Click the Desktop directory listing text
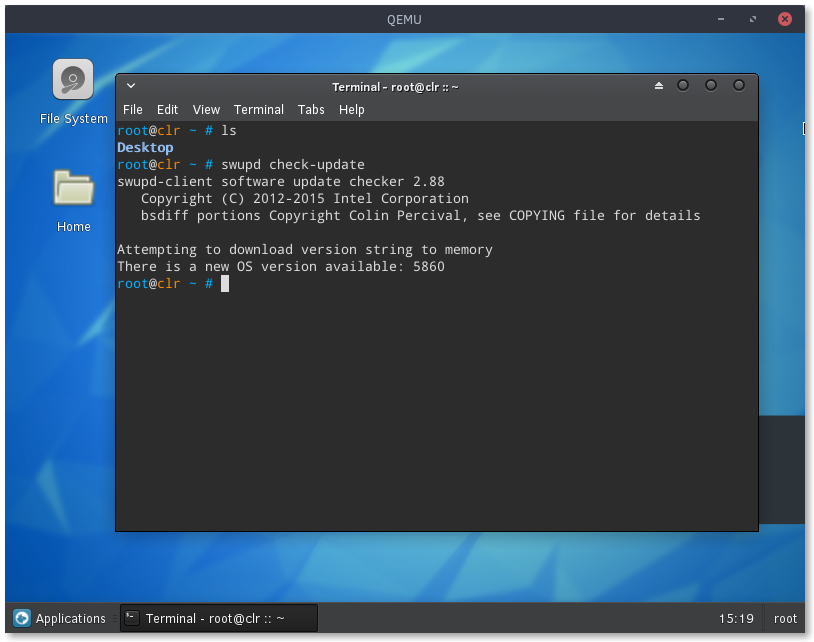Screen dimensions: 814x642 [x=145, y=147]
